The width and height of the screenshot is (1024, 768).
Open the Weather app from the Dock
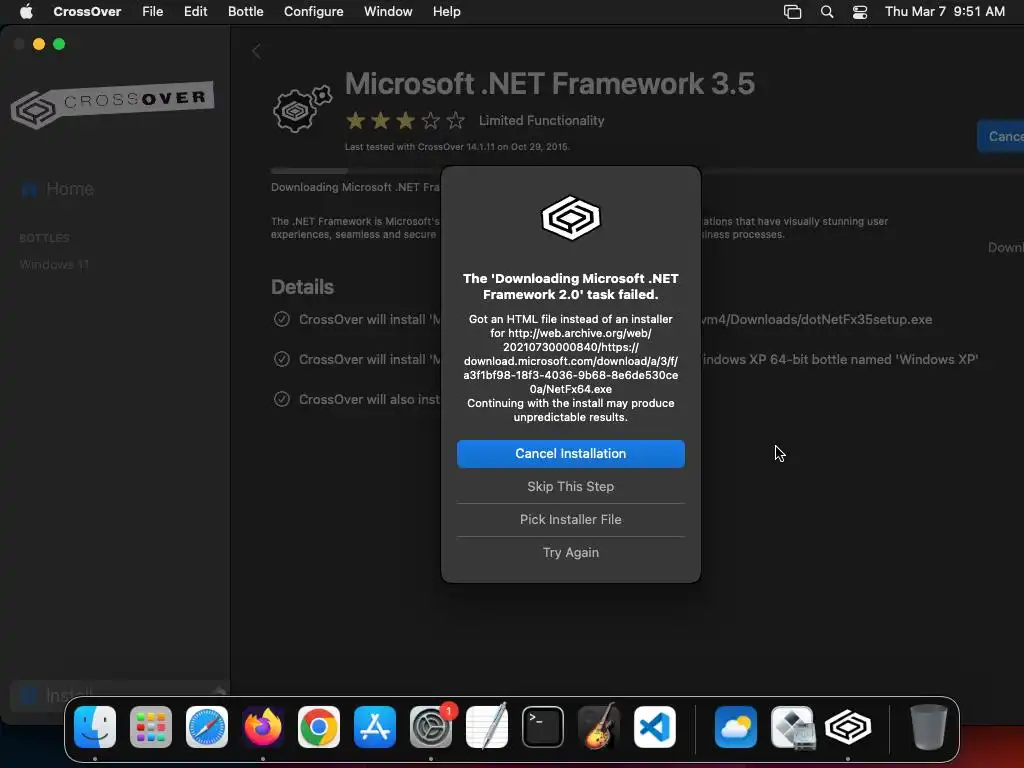(x=736, y=727)
